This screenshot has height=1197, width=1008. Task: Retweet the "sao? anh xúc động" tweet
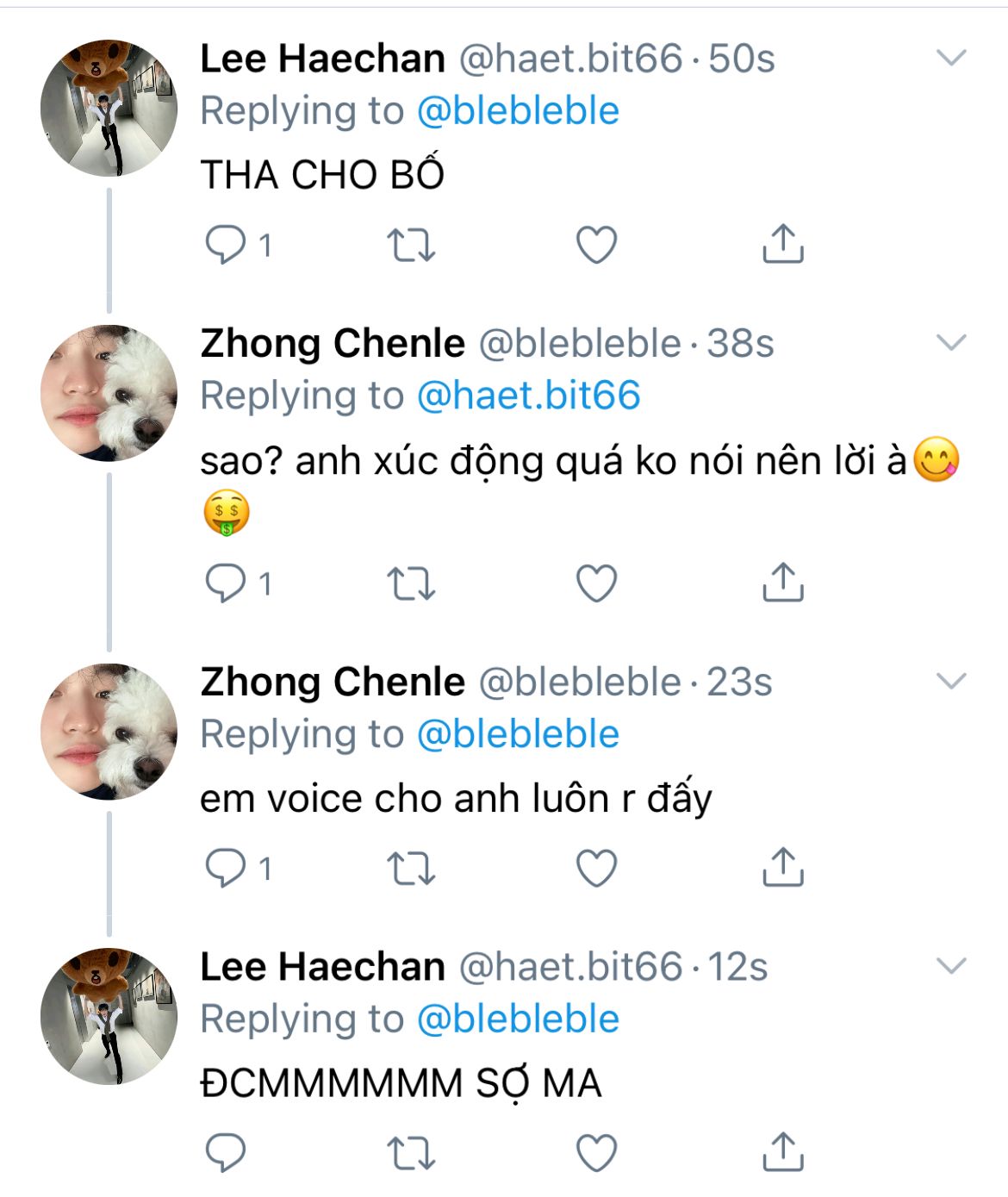pos(411,583)
